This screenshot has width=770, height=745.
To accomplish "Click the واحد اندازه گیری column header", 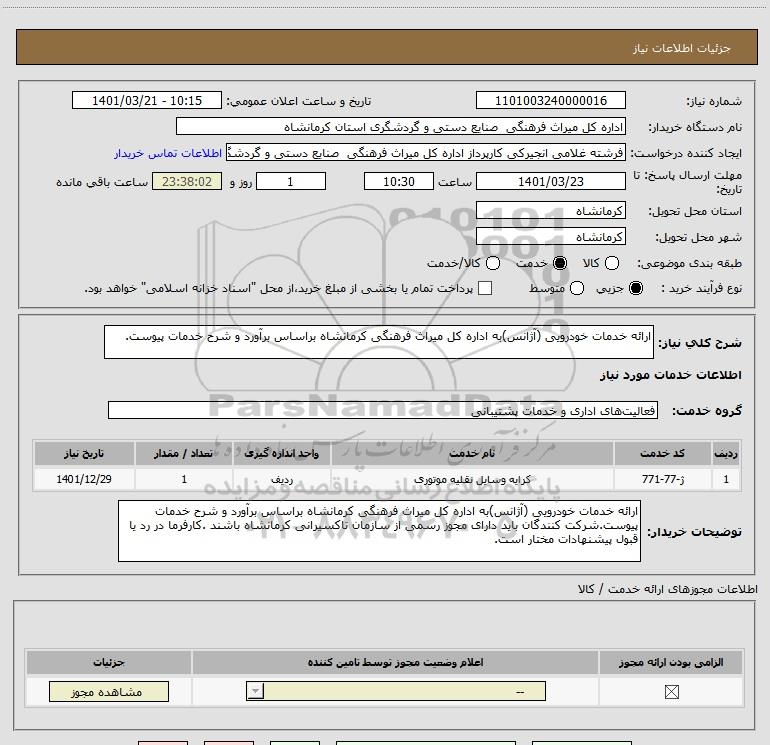I will (282, 453).
